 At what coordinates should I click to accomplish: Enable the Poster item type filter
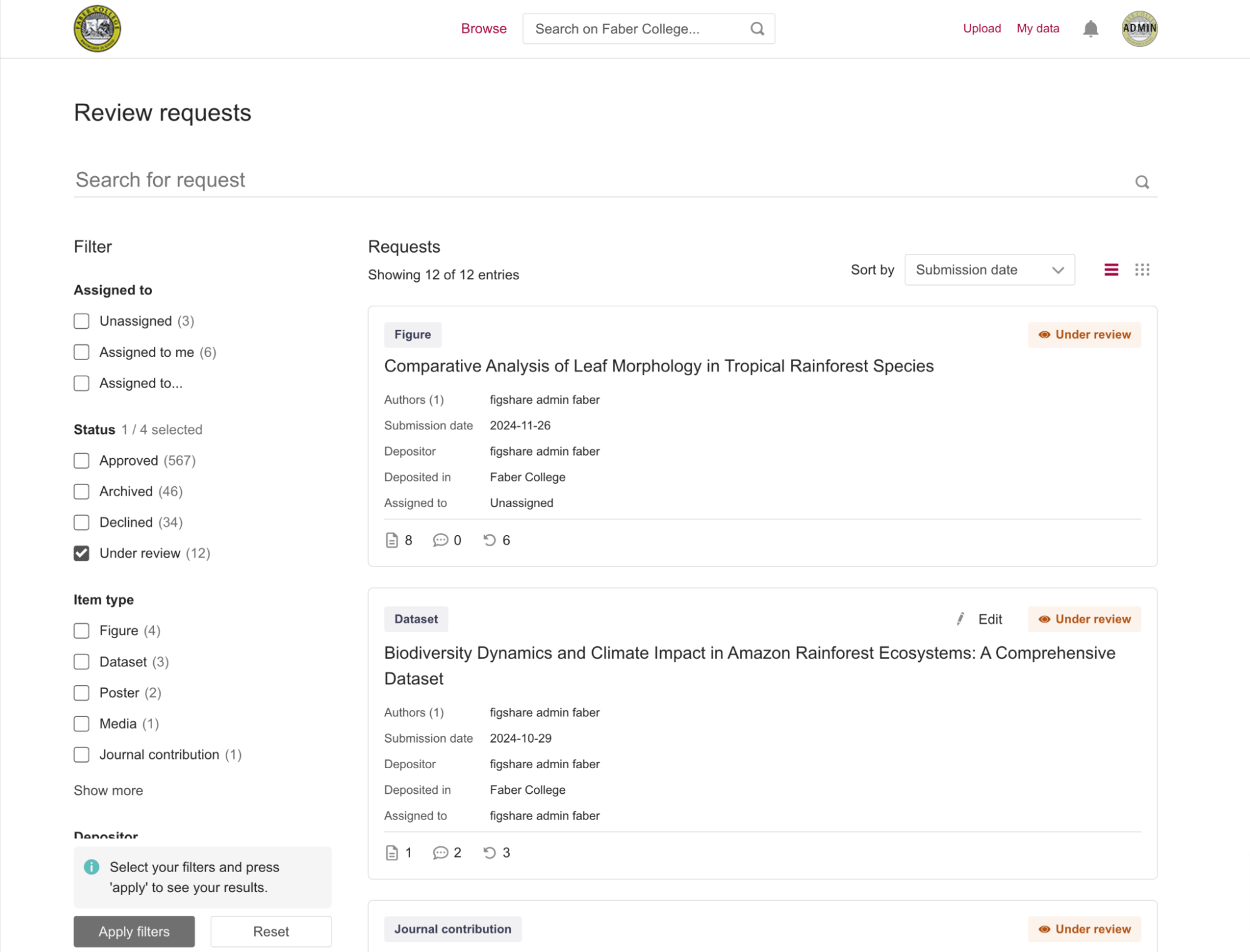81,693
